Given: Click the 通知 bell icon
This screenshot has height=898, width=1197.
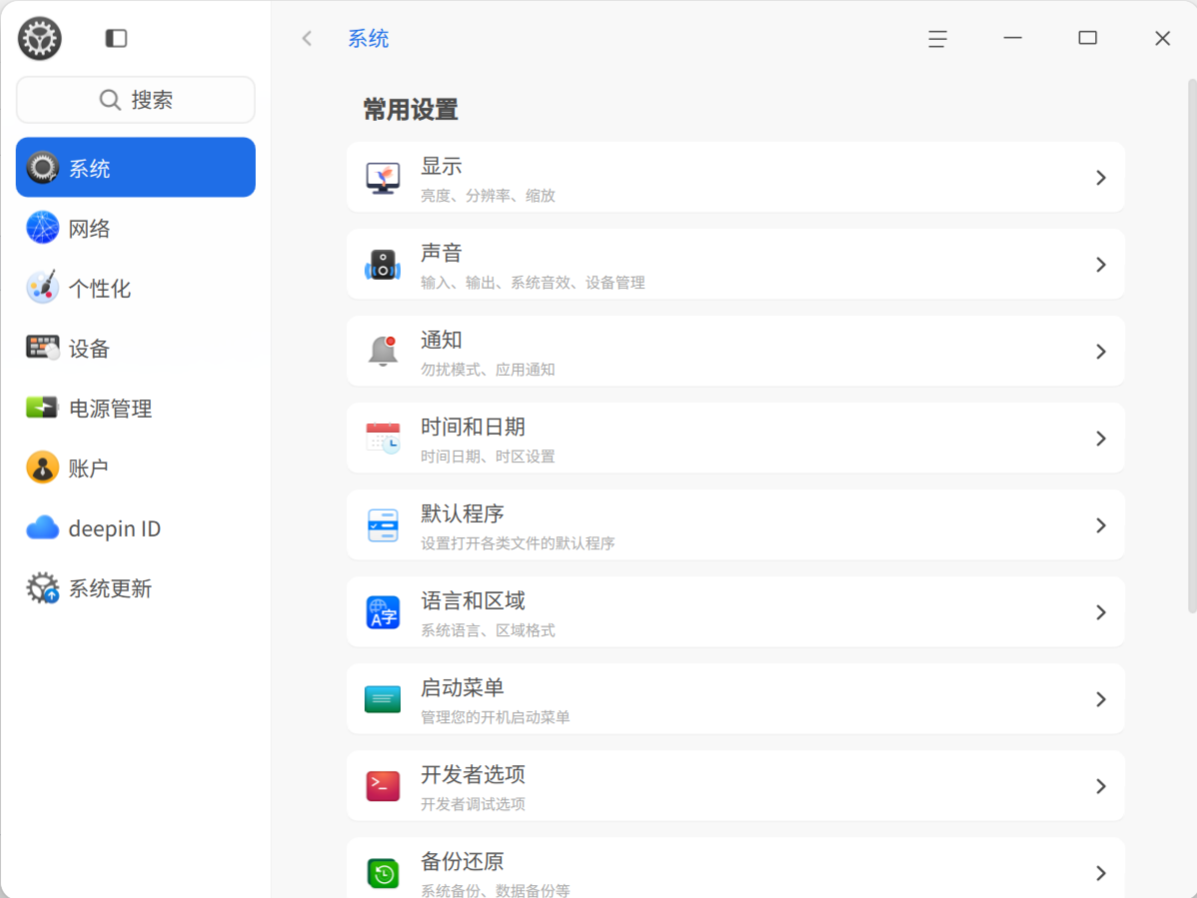Looking at the screenshot, I should 382,351.
